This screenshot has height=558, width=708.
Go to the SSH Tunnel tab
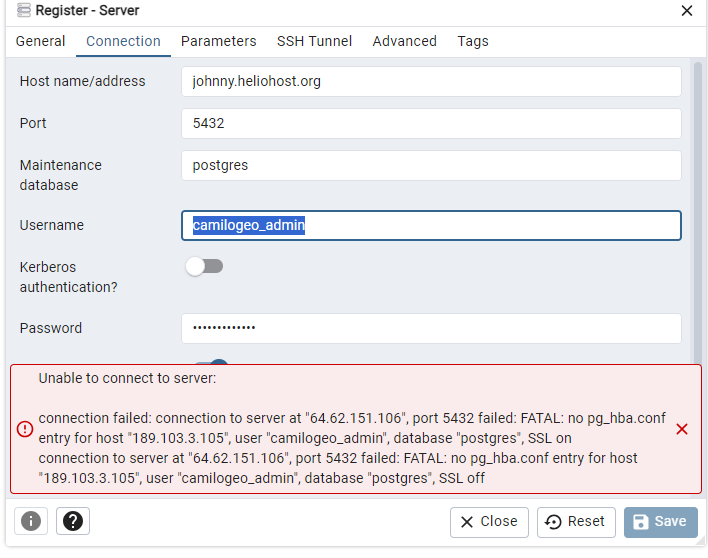pyautogui.click(x=314, y=41)
